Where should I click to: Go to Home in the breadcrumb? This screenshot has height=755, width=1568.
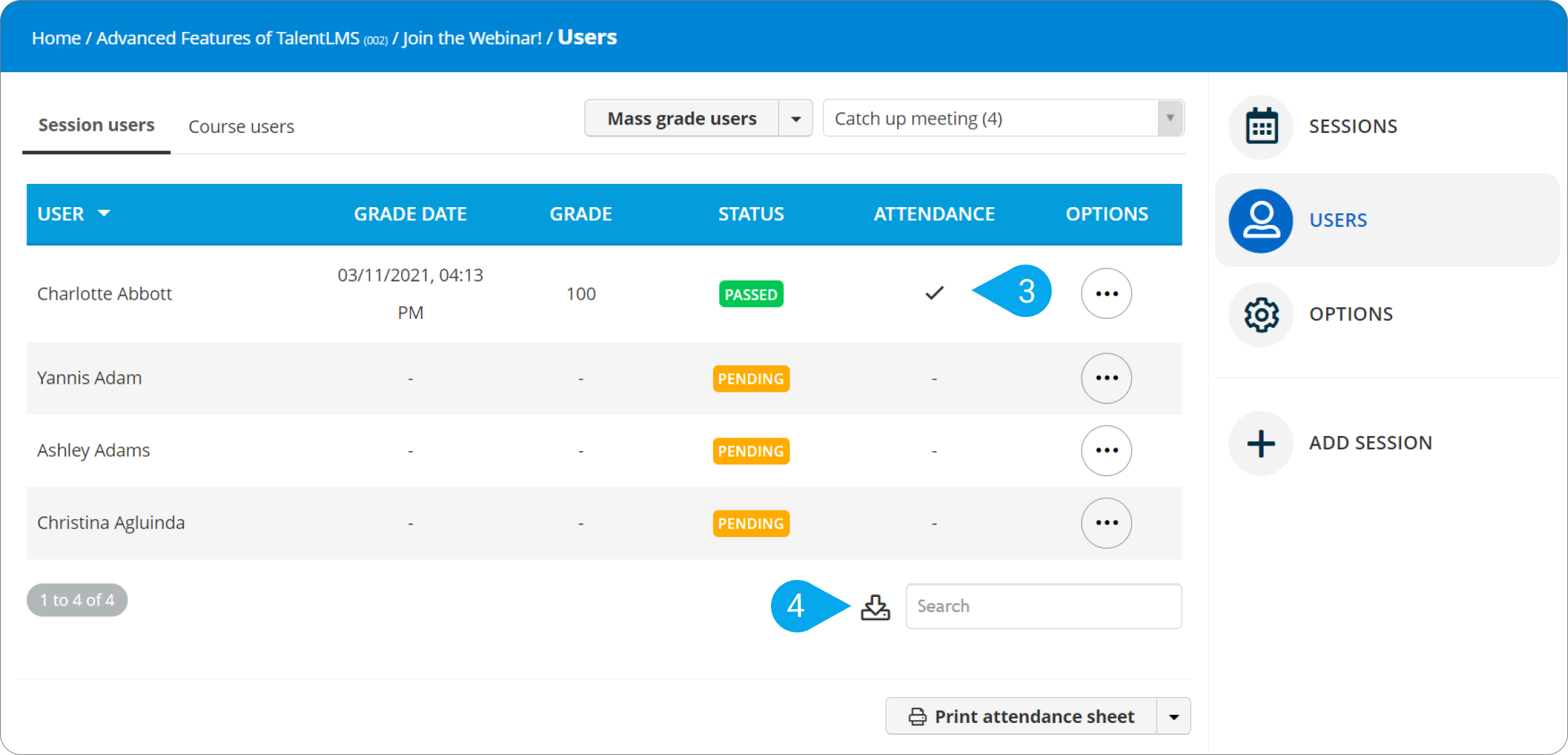pos(57,38)
